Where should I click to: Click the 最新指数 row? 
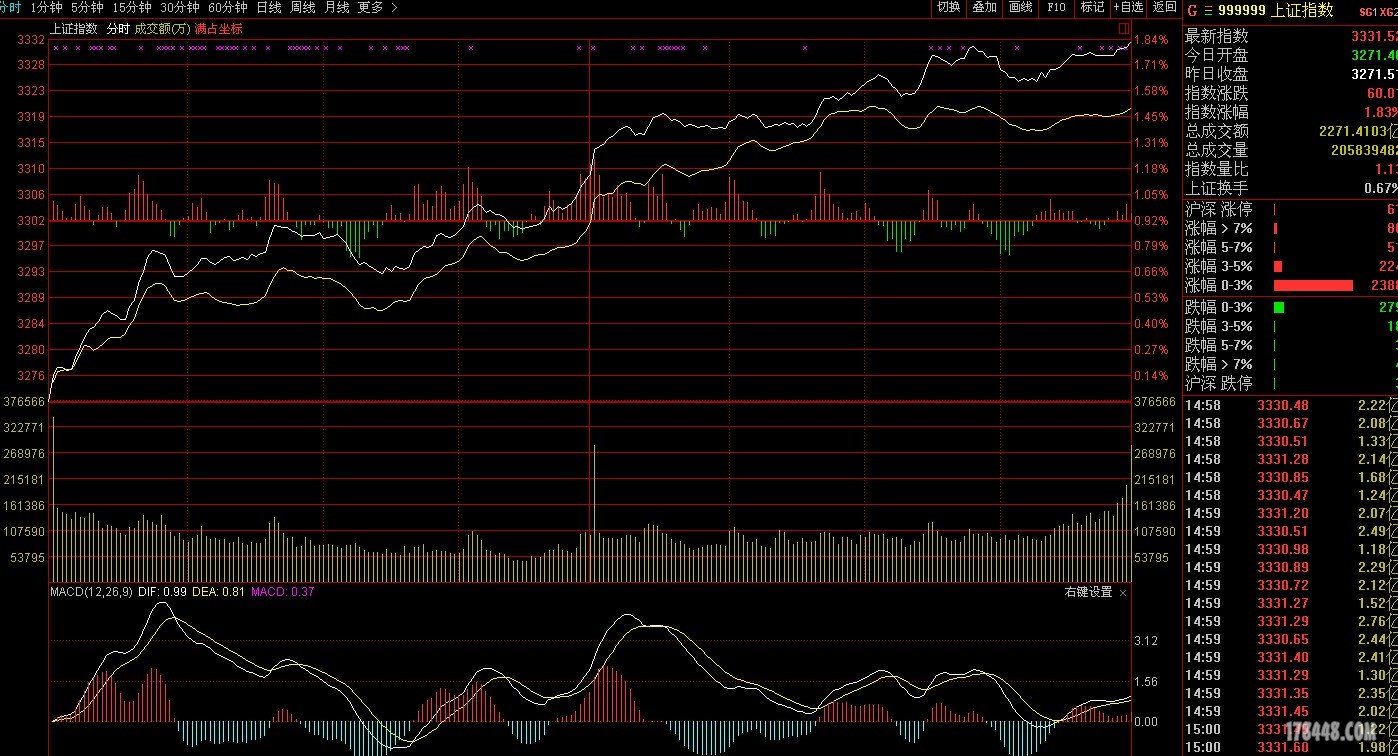tap(1291, 36)
